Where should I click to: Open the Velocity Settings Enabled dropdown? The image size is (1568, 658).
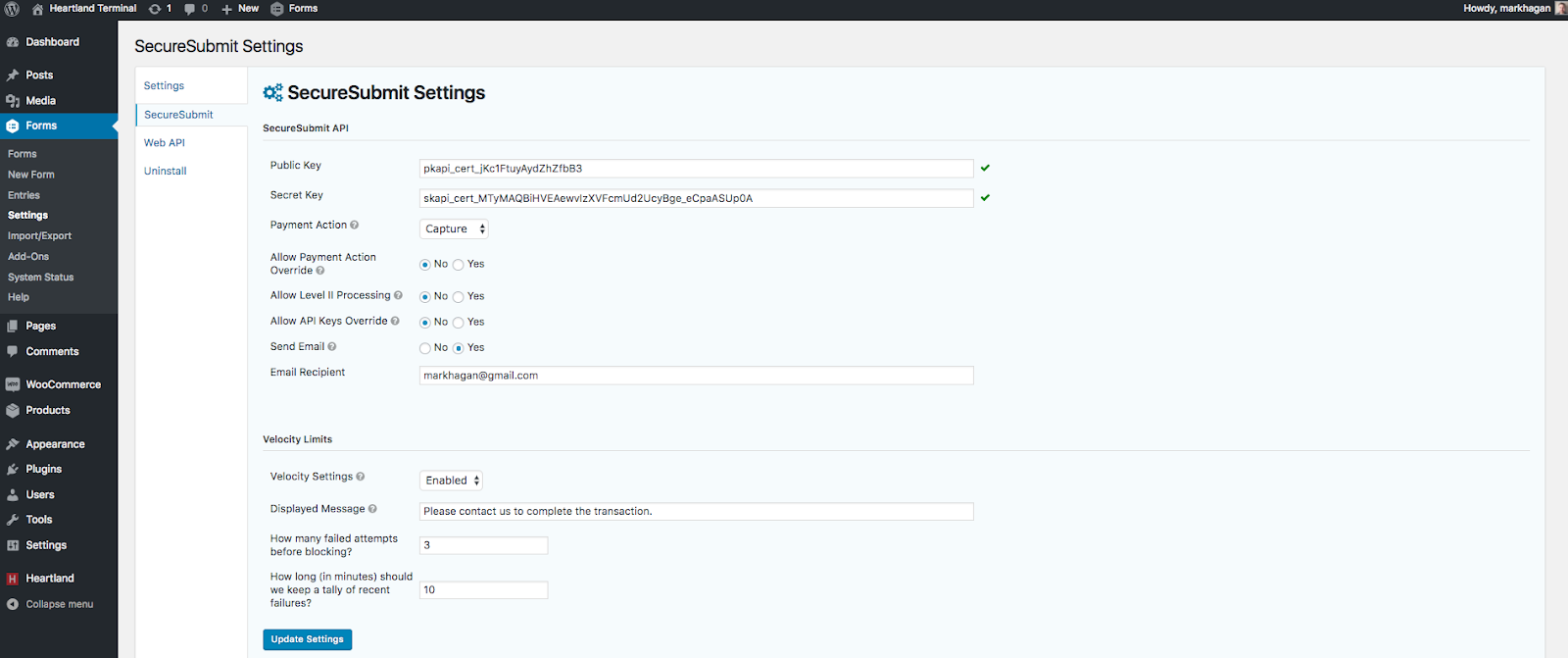pyautogui.click(x=451, y=481)
